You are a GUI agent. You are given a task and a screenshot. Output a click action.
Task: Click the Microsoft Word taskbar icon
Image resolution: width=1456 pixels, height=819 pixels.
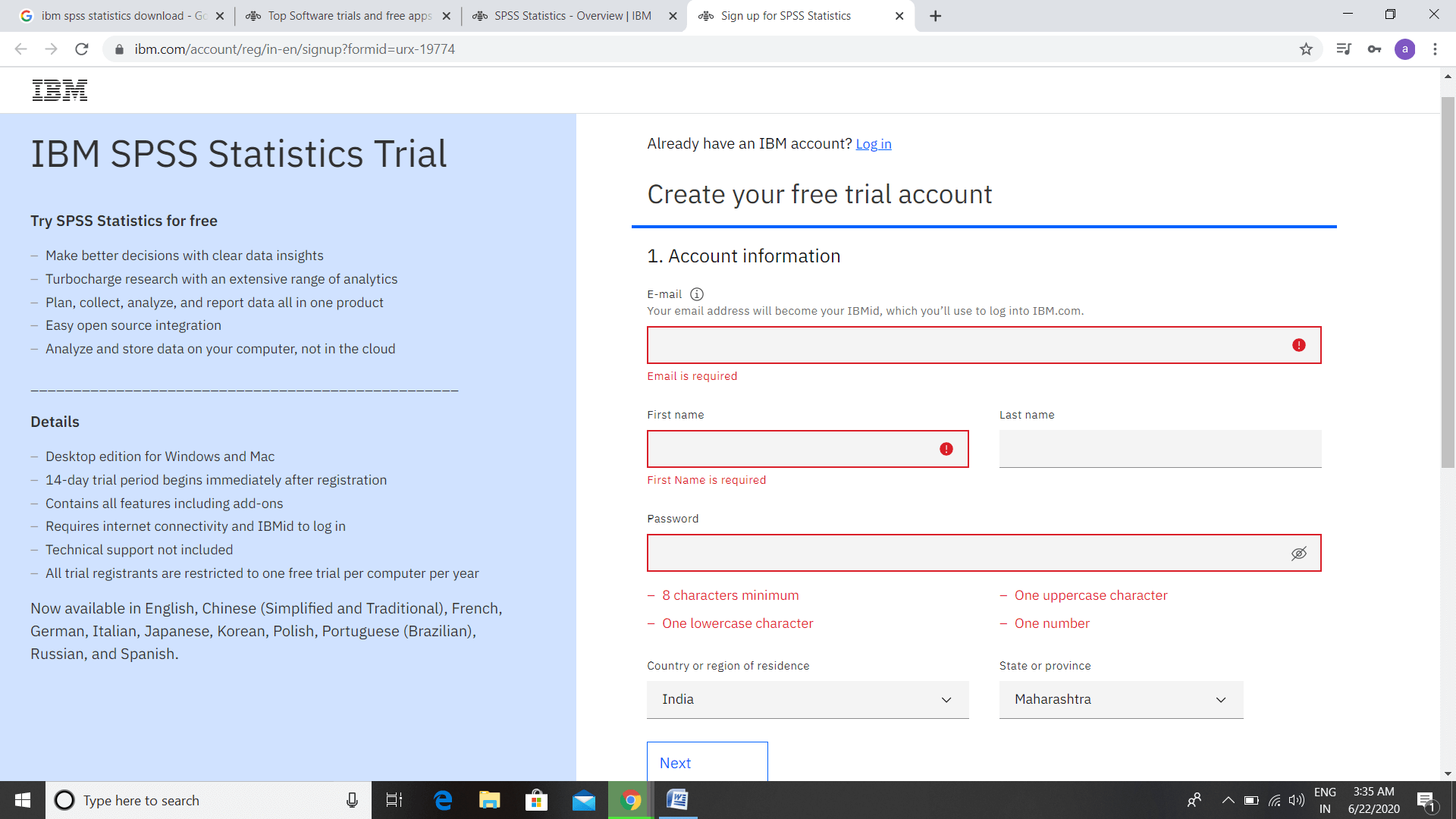point(679,799)
